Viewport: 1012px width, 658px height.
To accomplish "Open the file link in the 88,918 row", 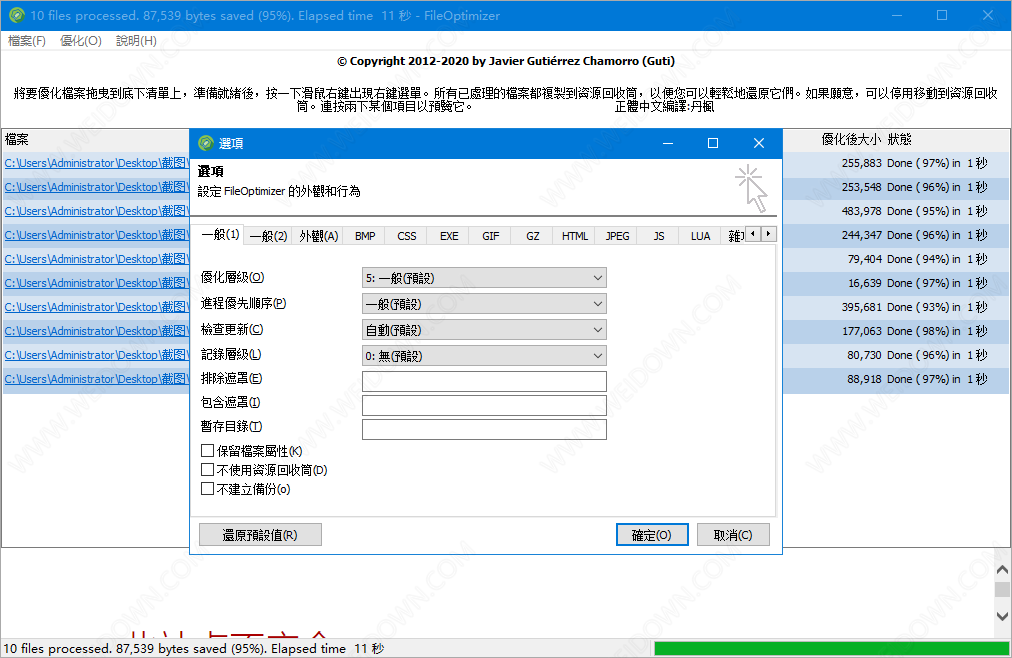I will pyautogui.click(x=96, y=379).
